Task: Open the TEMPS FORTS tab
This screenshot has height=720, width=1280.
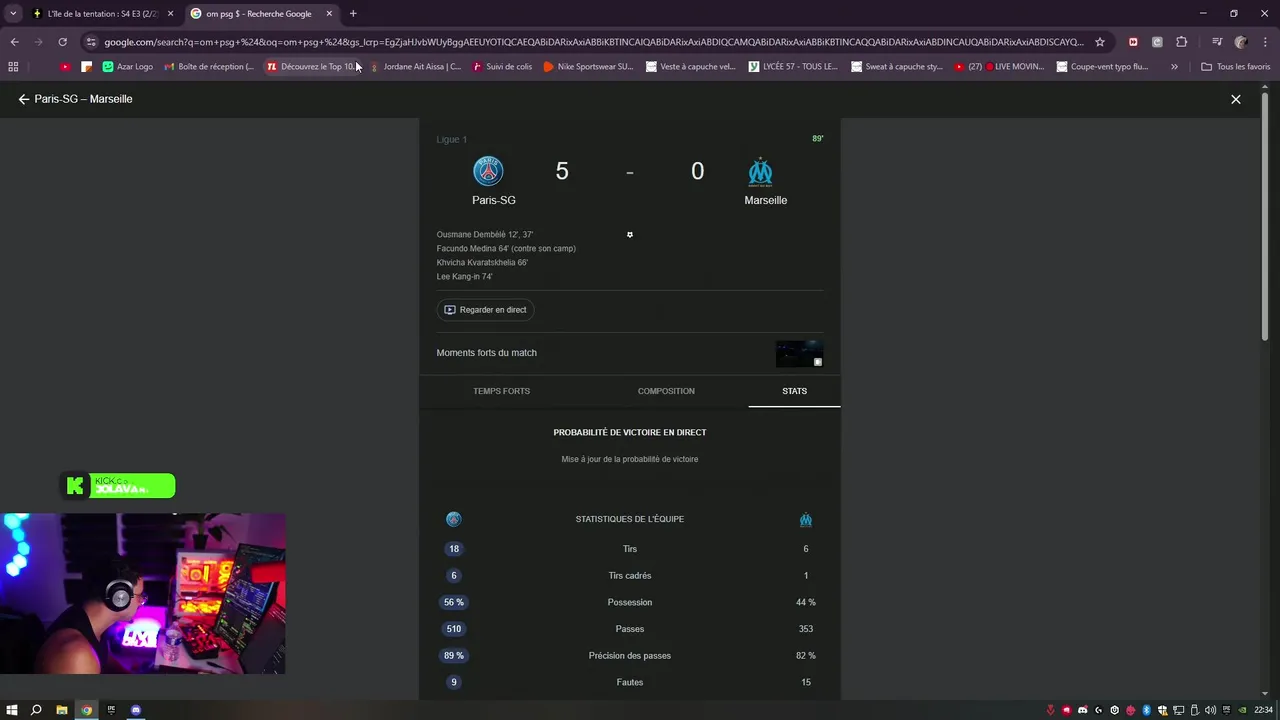Action: pos(501,391)
